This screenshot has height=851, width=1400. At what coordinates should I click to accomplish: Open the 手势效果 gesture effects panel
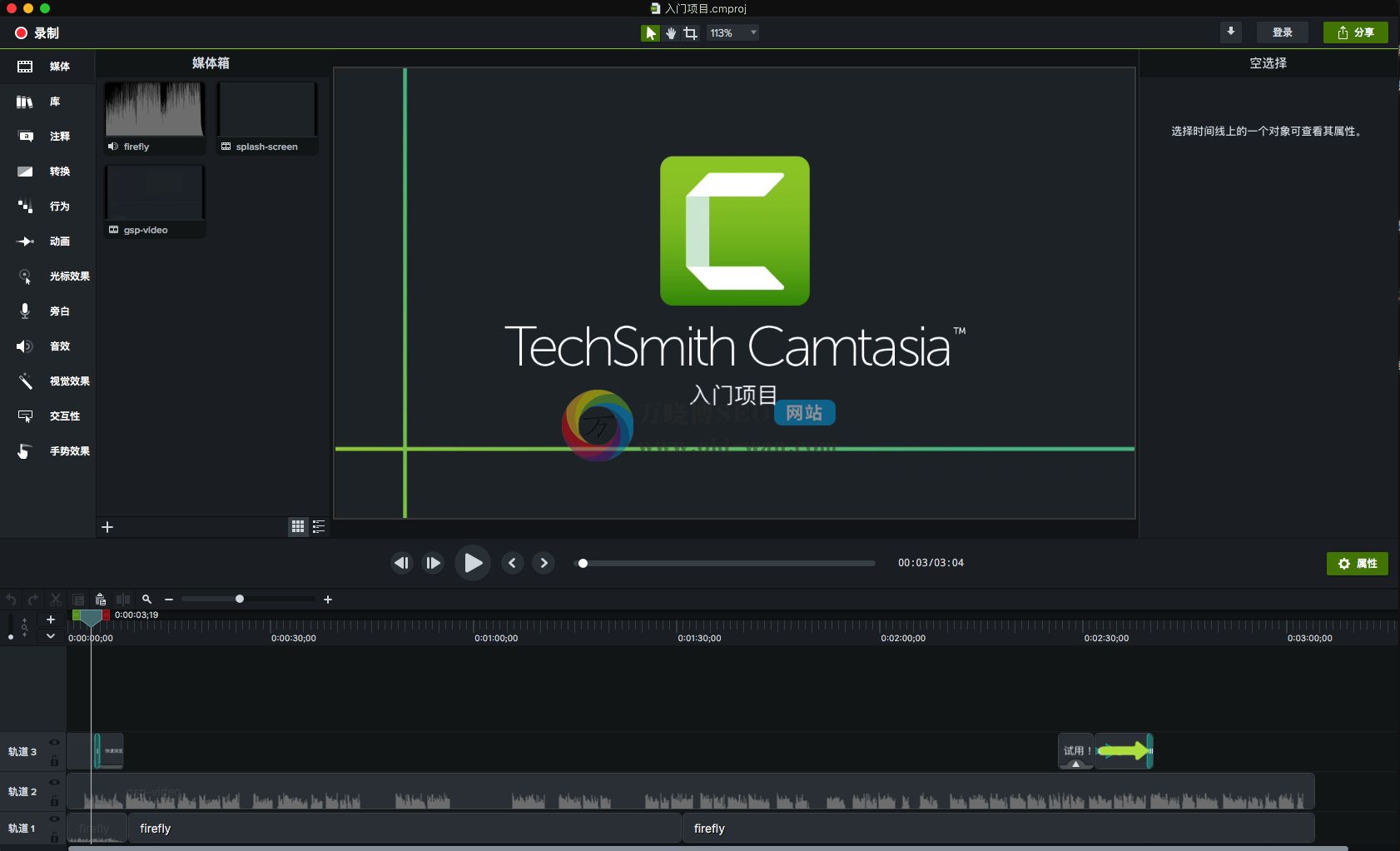point(47,451)
